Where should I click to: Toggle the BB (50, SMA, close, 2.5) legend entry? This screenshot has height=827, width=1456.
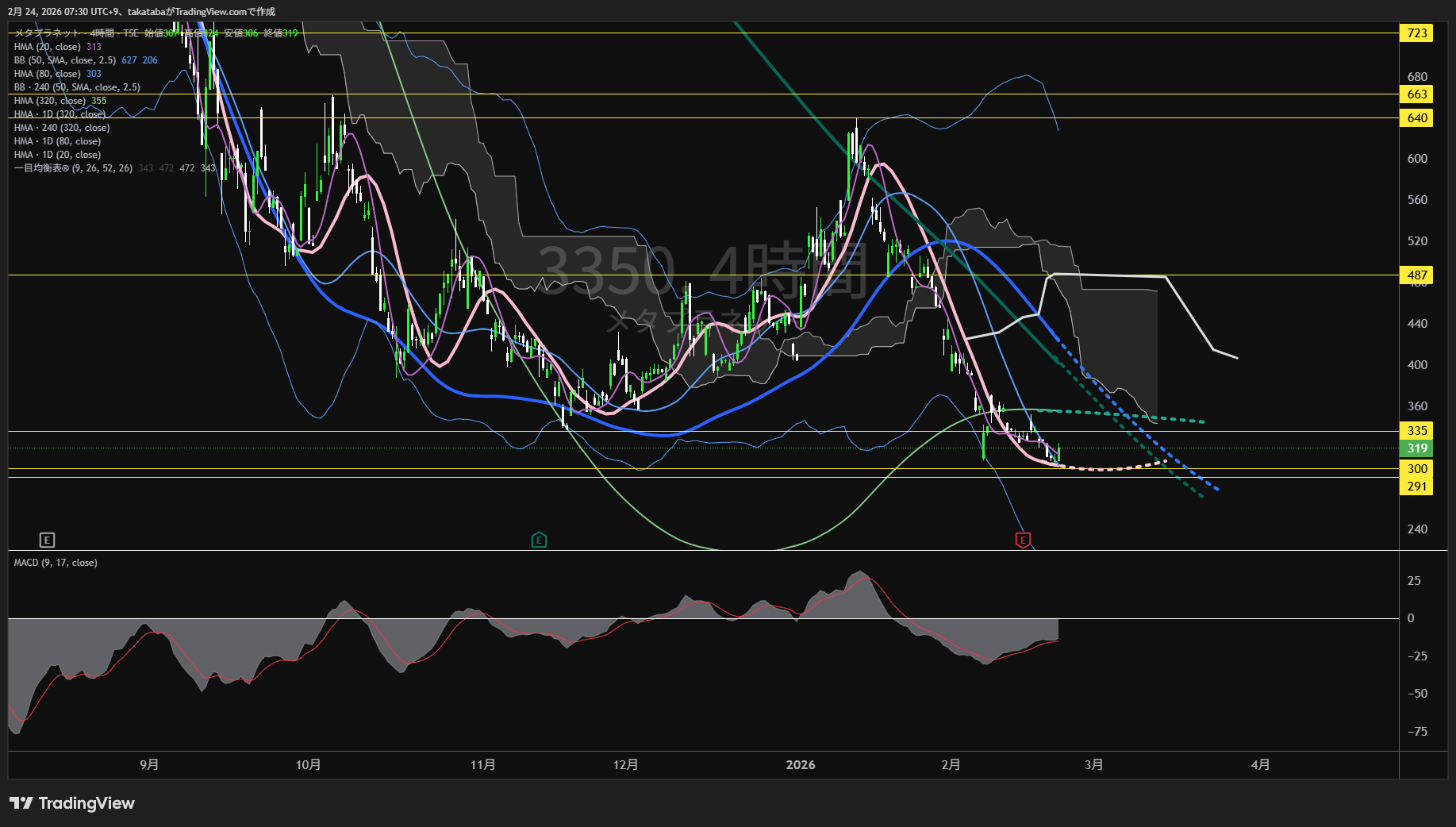coord(65,60)
